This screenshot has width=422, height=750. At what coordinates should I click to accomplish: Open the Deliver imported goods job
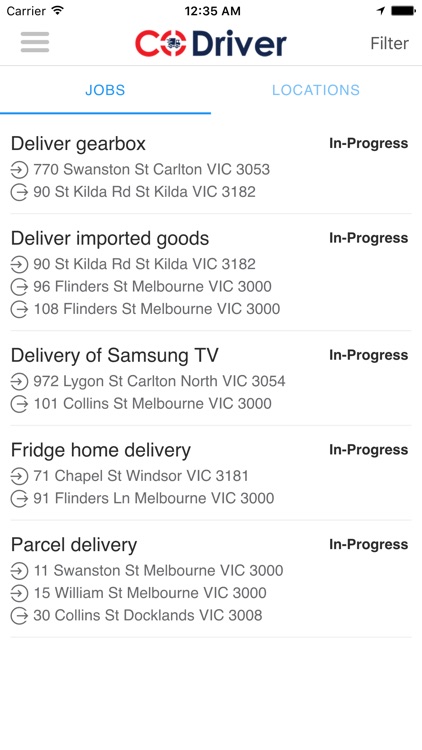[x=211, y=273]
